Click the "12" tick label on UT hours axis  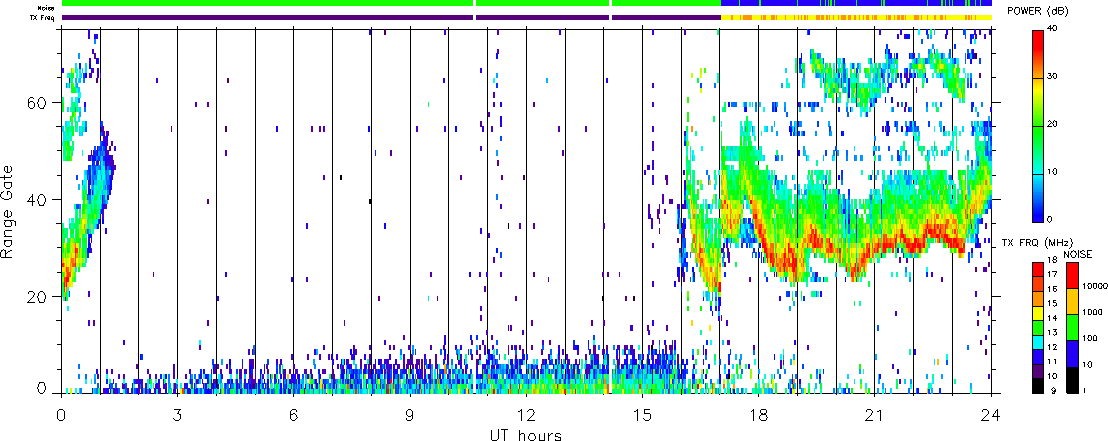[526, 416]
